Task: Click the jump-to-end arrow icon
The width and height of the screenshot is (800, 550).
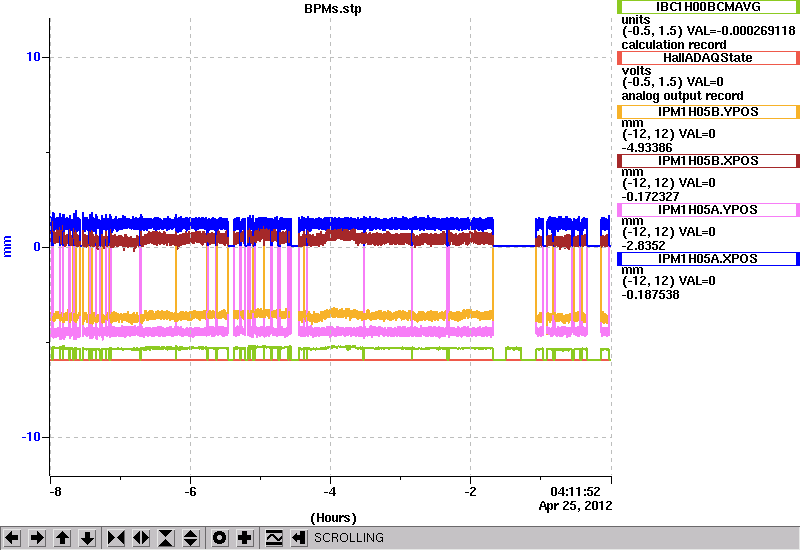Action: pyautogui.click(x=299, y=538)
